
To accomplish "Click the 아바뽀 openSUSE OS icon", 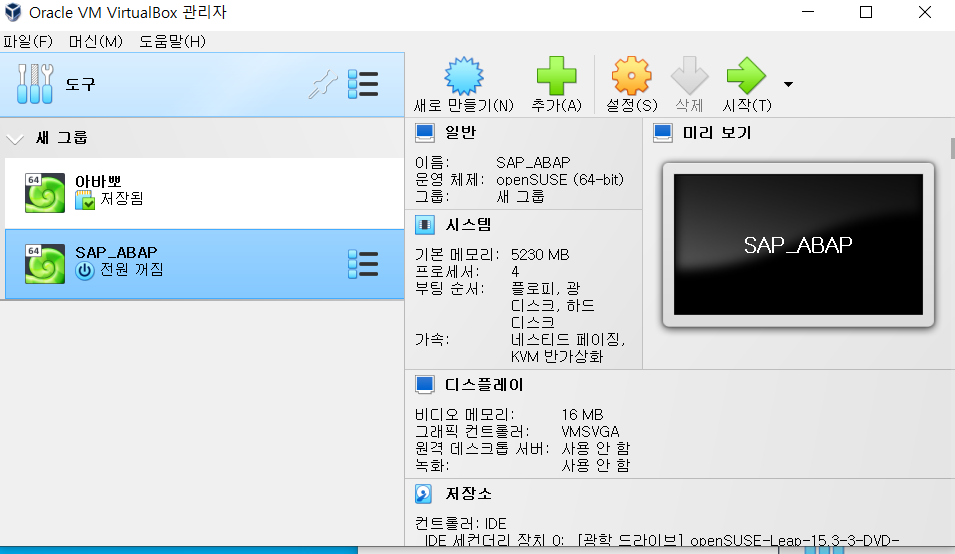I will [44, 193].
